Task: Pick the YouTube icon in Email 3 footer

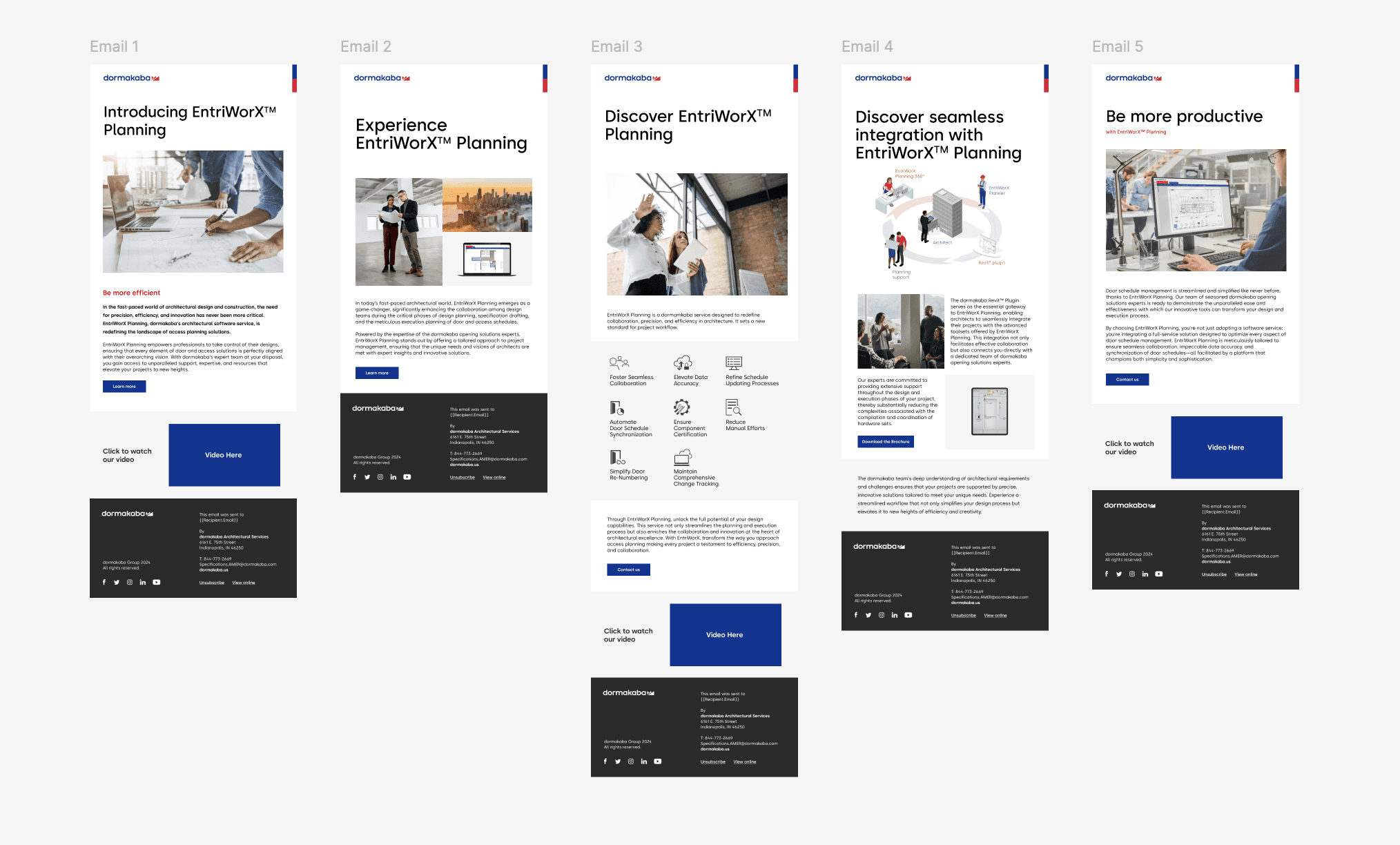Action: click(x=658, y=761)
